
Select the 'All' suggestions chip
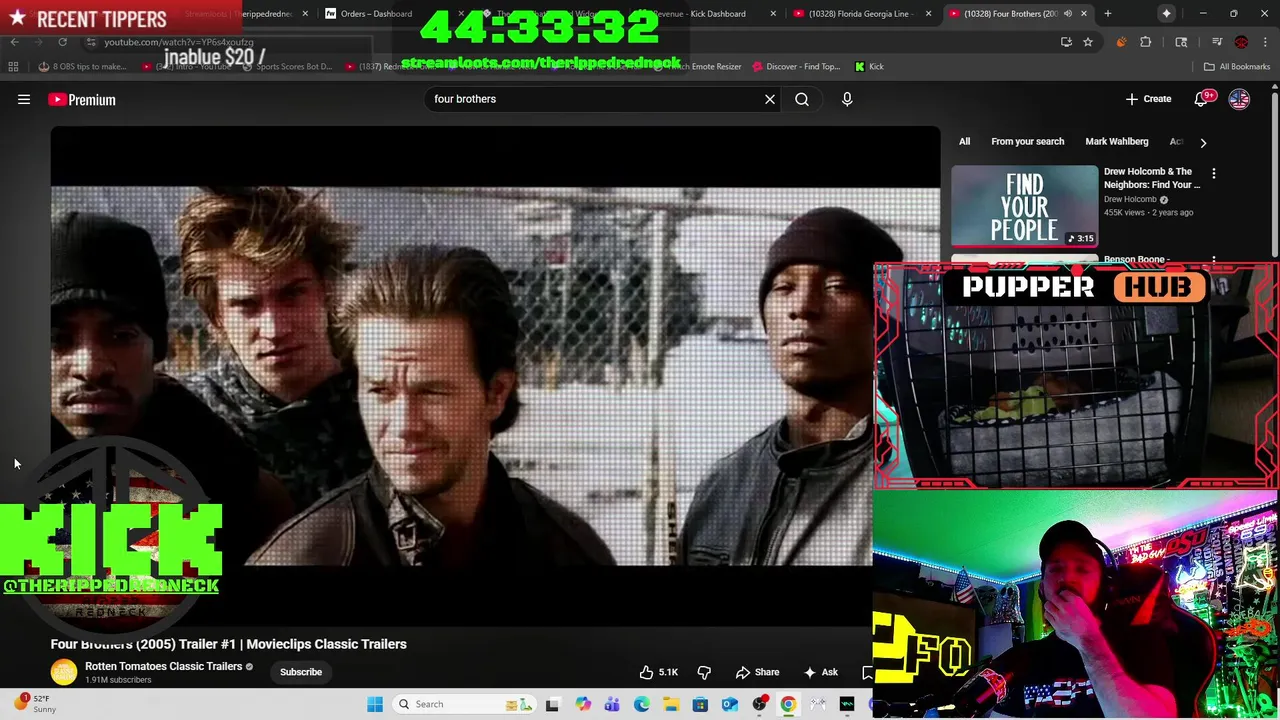tap(964, 142)
